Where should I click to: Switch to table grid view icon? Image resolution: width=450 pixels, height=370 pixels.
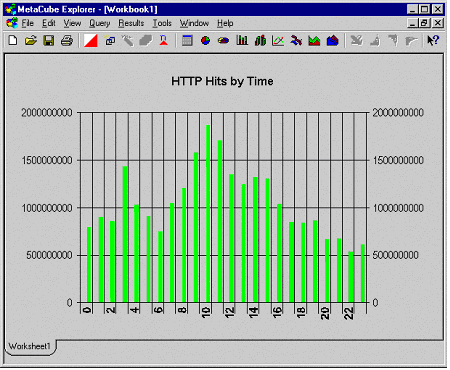(x=187, y=41)
